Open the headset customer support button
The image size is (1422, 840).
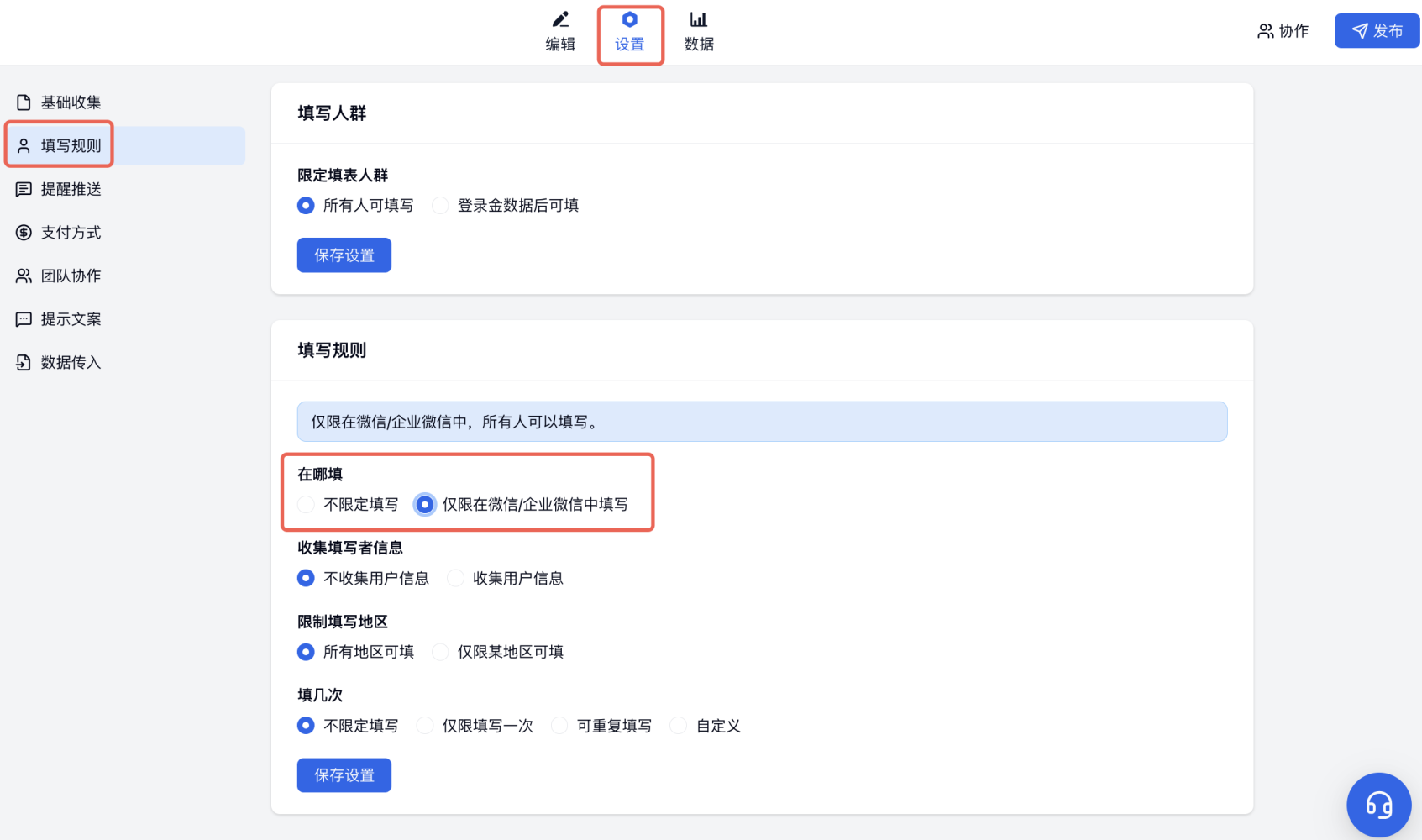coord(1378,805)
